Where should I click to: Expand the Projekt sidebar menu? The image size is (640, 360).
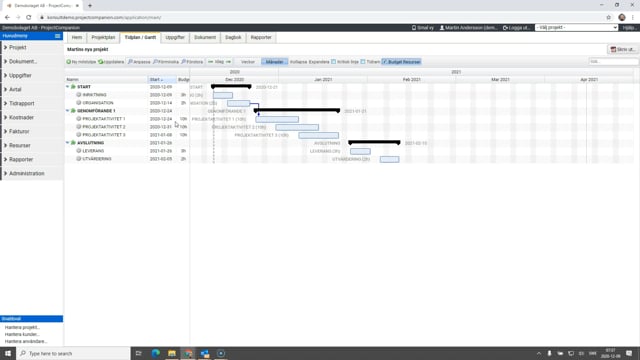(x=32, y=47)
